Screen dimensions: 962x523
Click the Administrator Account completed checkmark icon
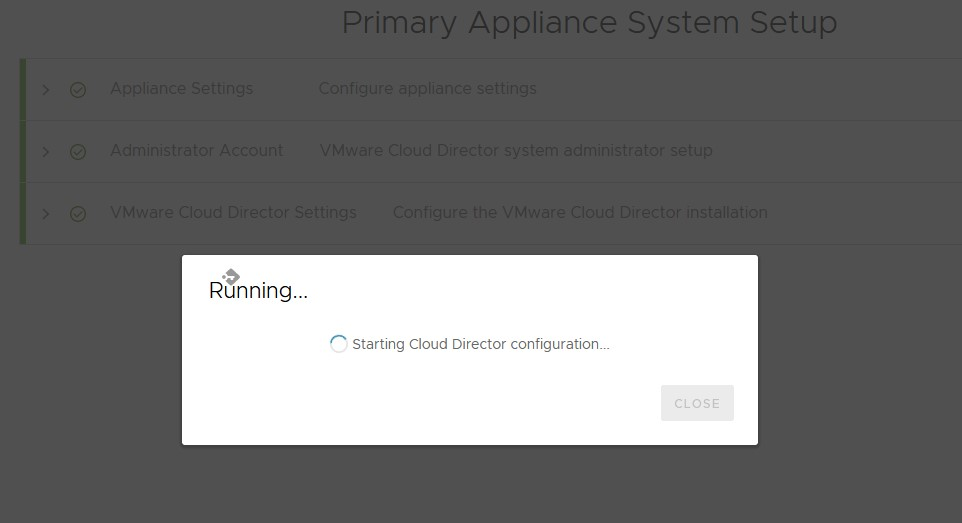(78, 152)
